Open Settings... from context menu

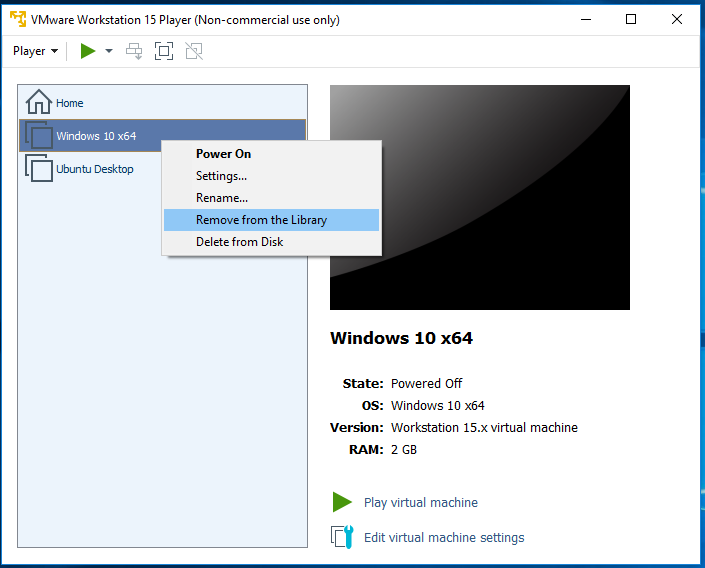271,176
